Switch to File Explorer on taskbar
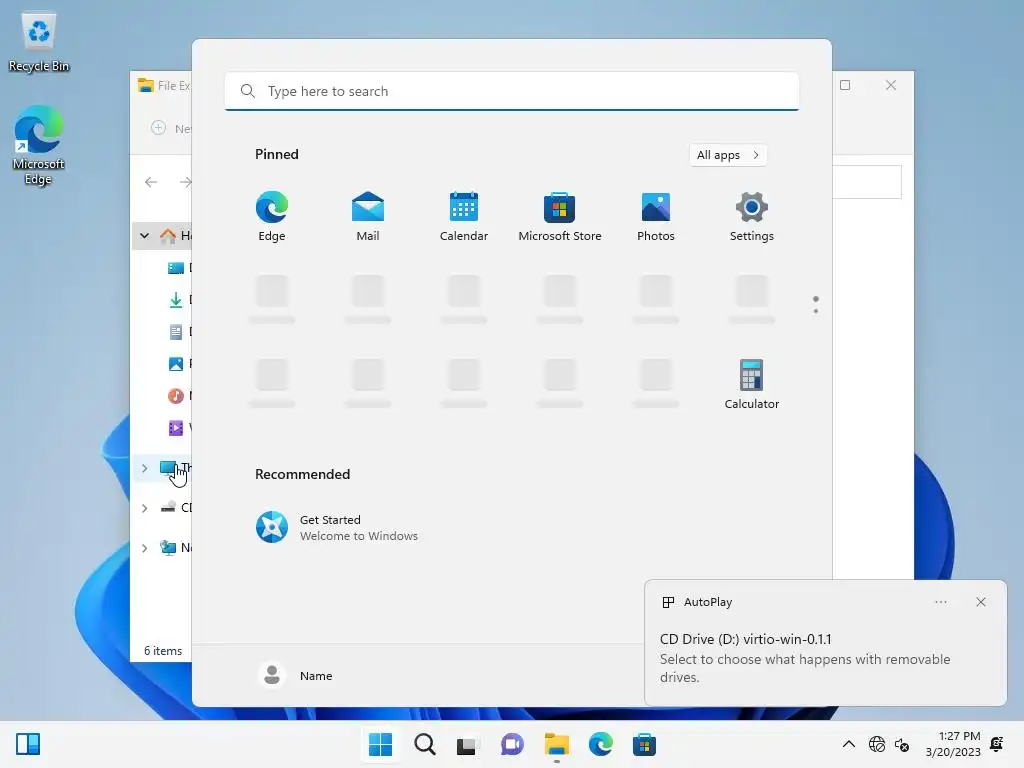 click(x=556, y=744)
